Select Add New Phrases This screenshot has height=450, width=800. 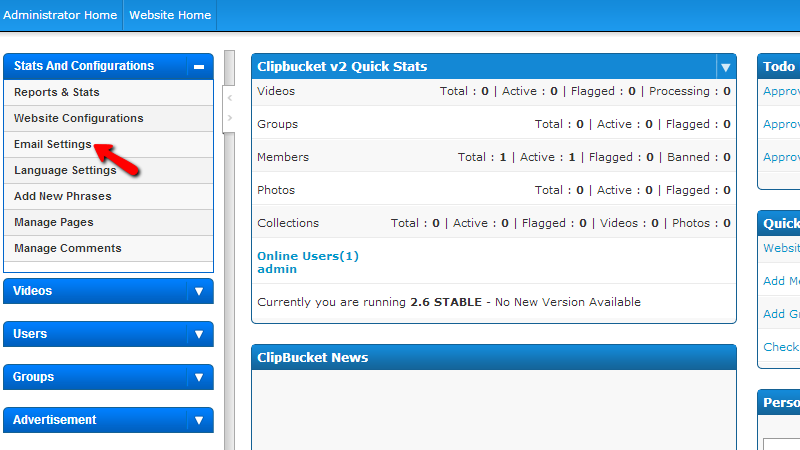108,196
